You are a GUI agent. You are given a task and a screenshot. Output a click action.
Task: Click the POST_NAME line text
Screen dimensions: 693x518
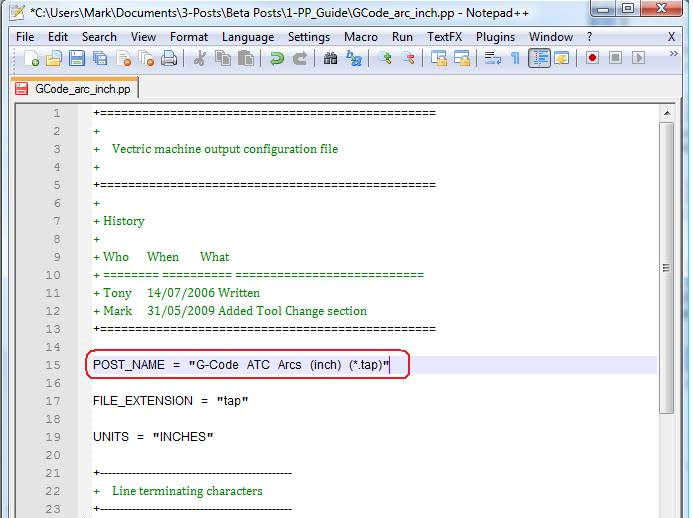point(241,365)
